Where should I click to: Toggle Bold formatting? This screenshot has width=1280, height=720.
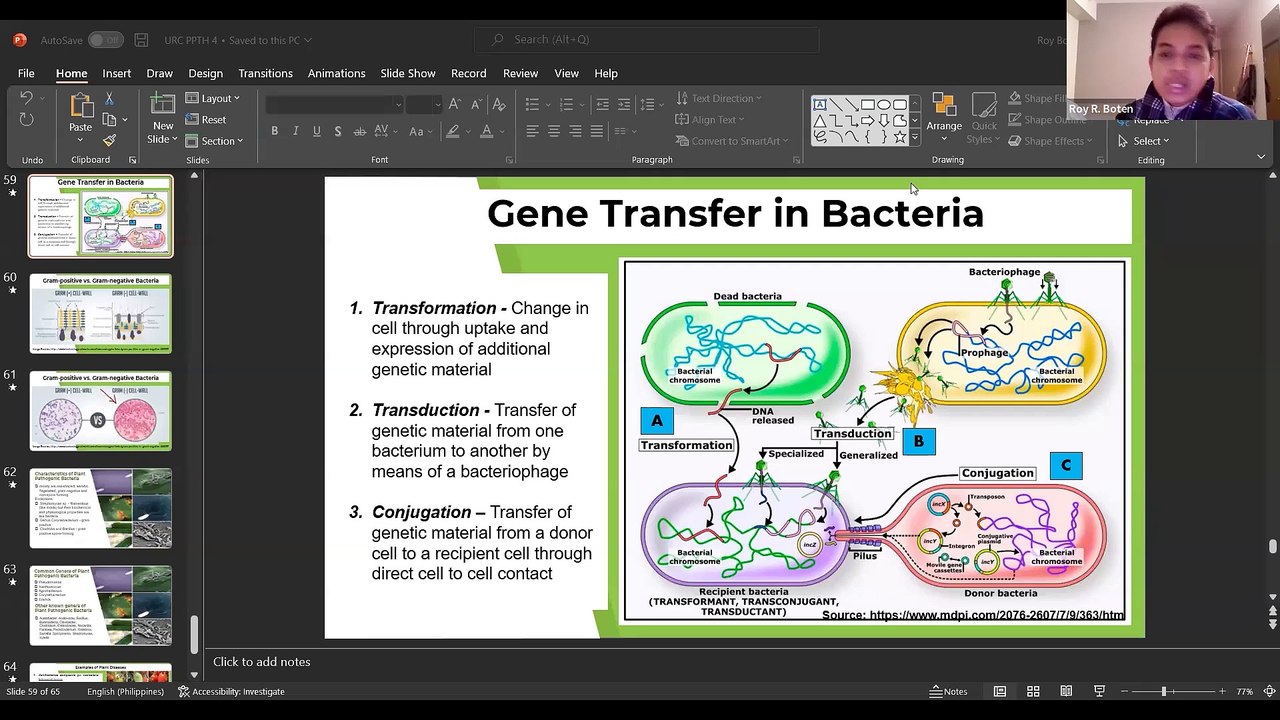tap(274, 131)
